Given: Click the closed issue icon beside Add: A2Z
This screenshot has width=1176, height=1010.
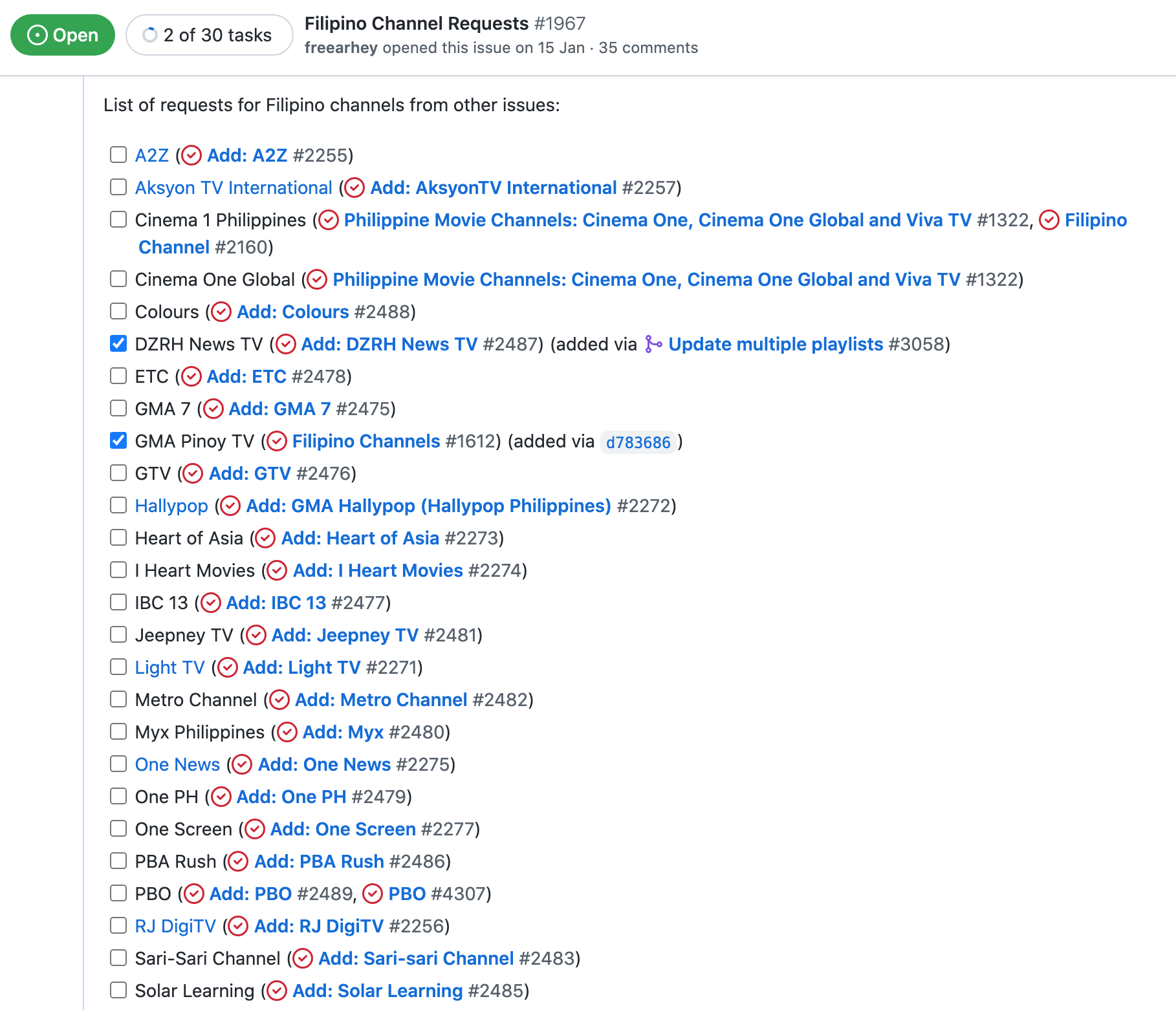Looking at the screenshot, I should coord(191,155).
